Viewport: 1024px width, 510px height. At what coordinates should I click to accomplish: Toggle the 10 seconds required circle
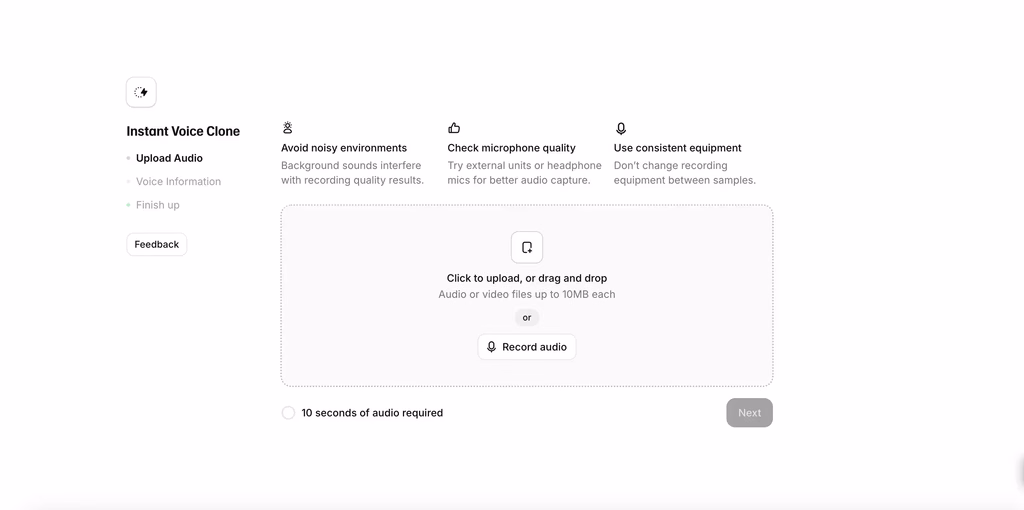pos(288,413)
